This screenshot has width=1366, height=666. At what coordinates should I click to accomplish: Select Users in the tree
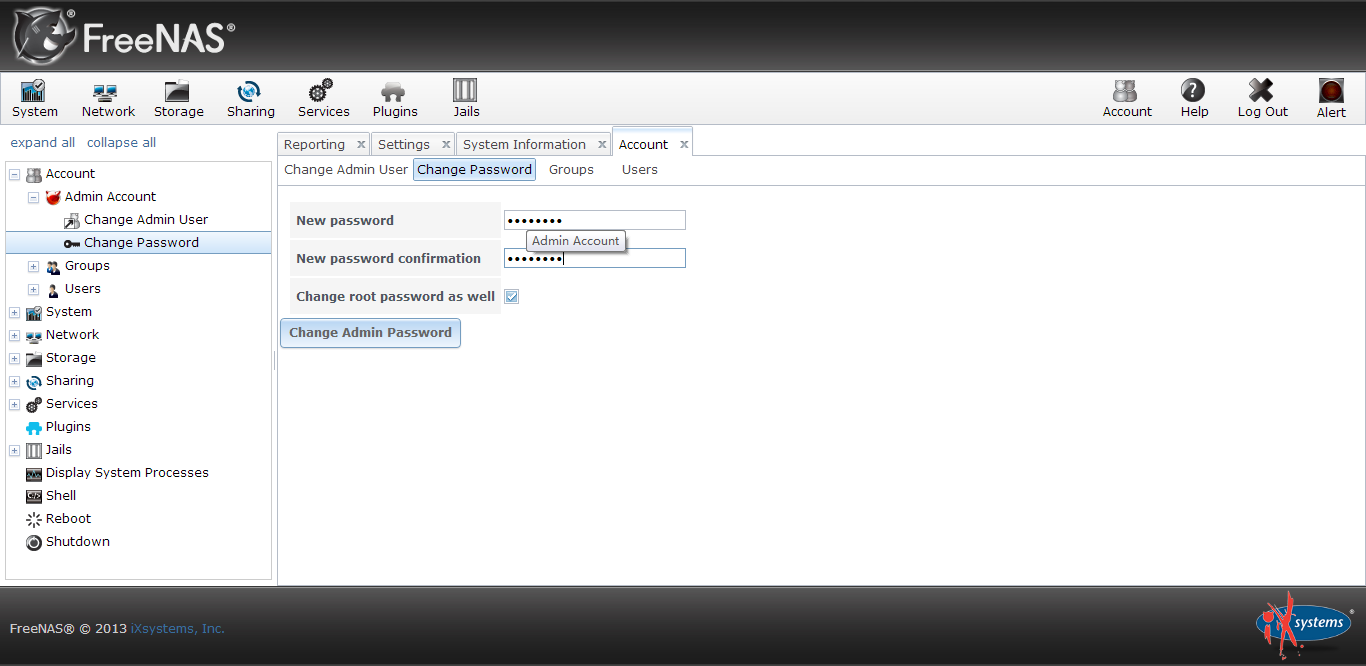tap(83, 289)
